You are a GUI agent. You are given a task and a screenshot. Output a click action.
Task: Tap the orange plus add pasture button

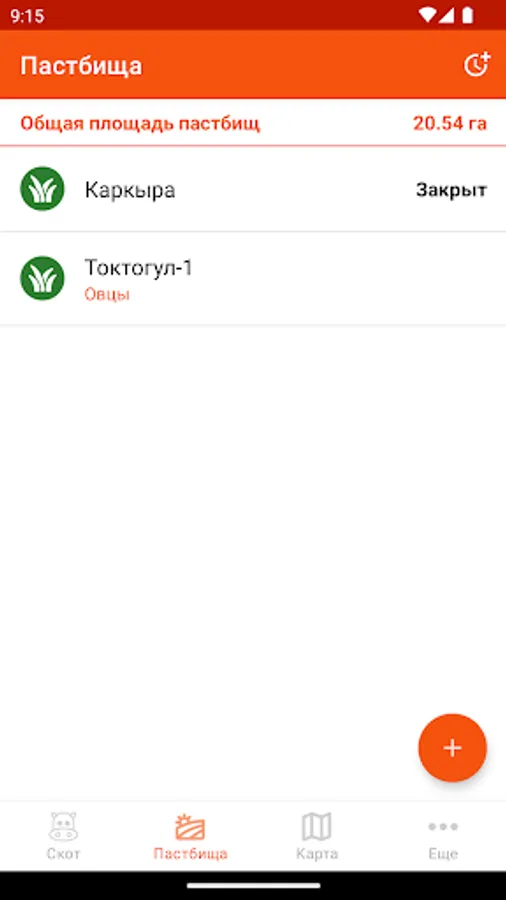(x=453, y=748)
